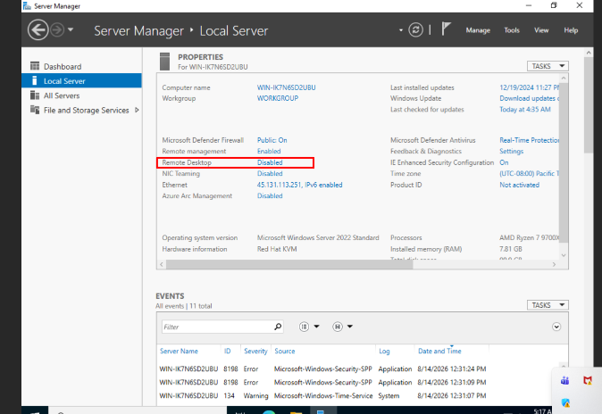The width and height of the screenshot is (602, 414).
Task: Open the Help menu
Action: coord(571,30)
